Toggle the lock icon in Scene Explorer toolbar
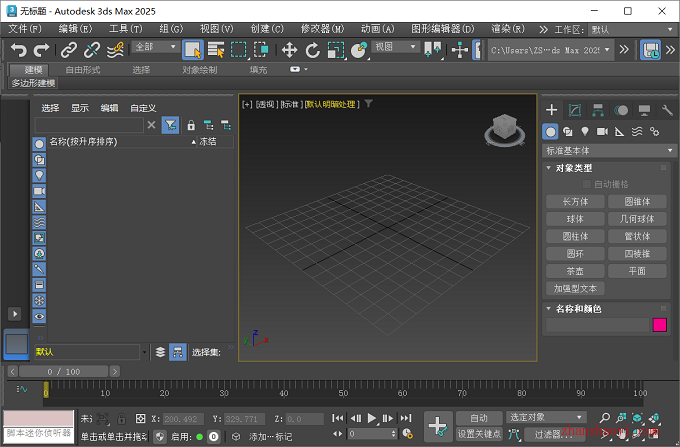 click(191, 125)
